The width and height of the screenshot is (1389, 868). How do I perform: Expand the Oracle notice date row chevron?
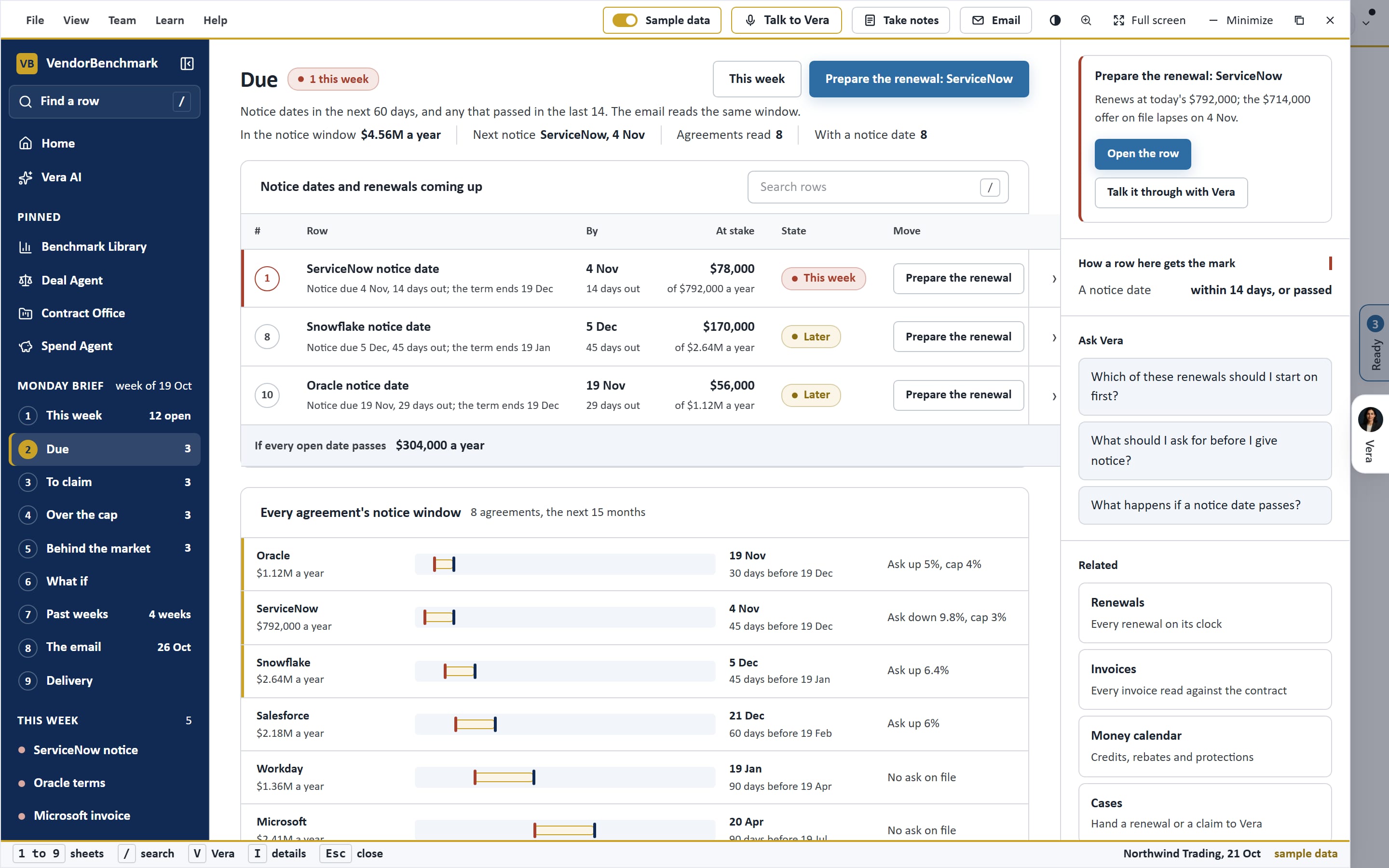click(x=1054, y=396)
